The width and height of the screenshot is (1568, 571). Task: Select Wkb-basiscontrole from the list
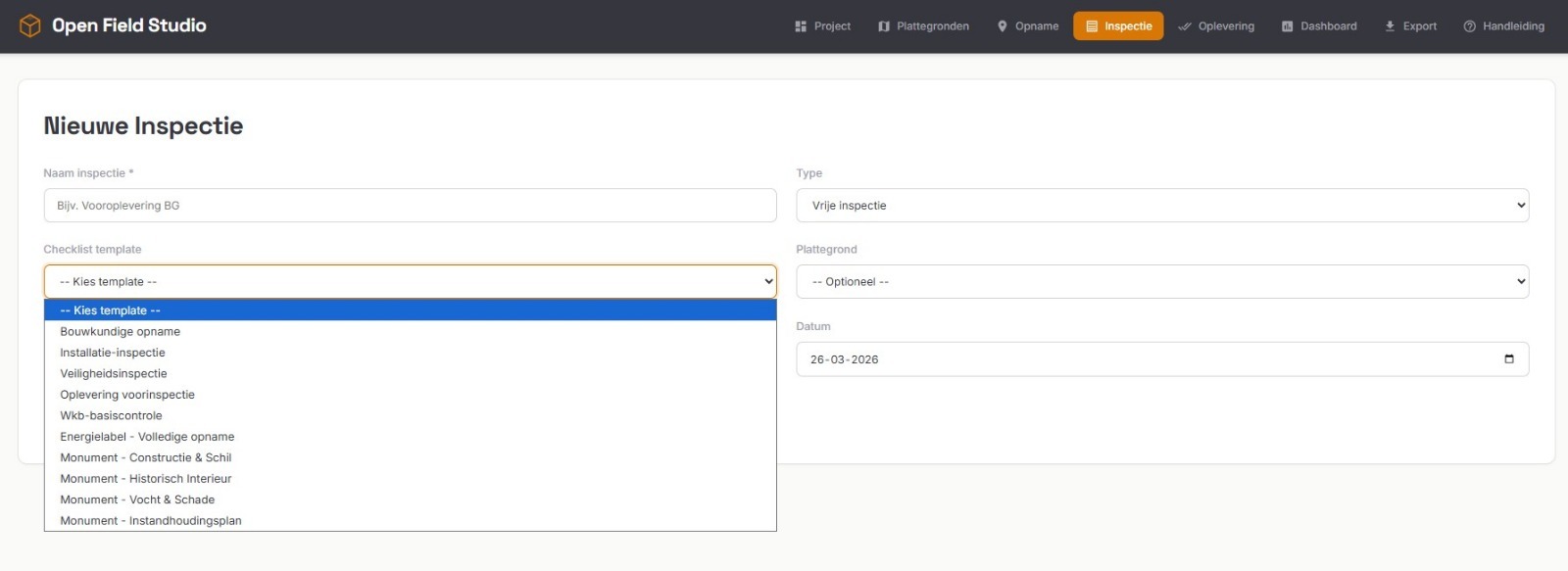pos(111,416)
